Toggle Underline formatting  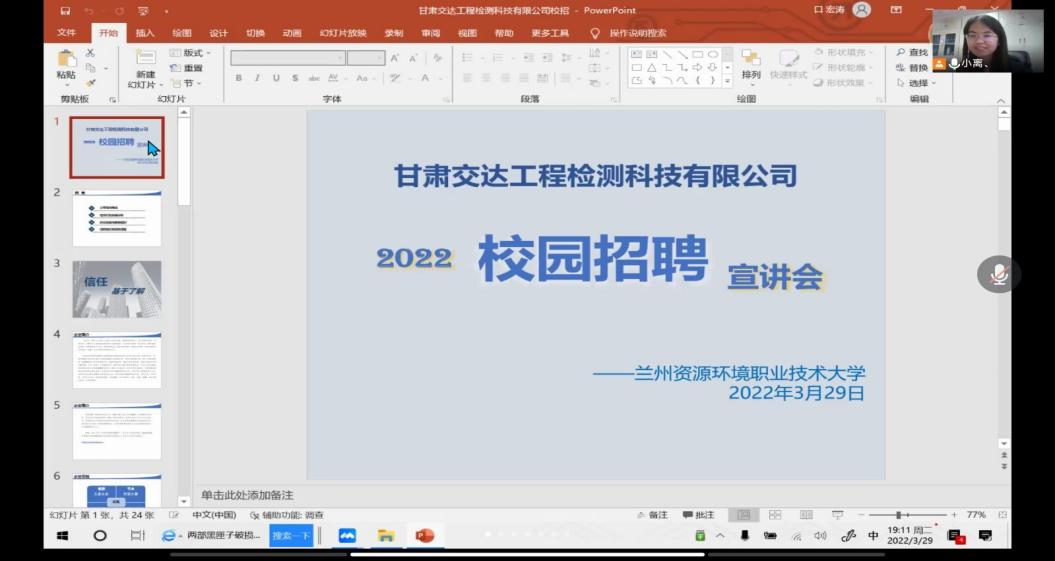[x=276, y=78]
